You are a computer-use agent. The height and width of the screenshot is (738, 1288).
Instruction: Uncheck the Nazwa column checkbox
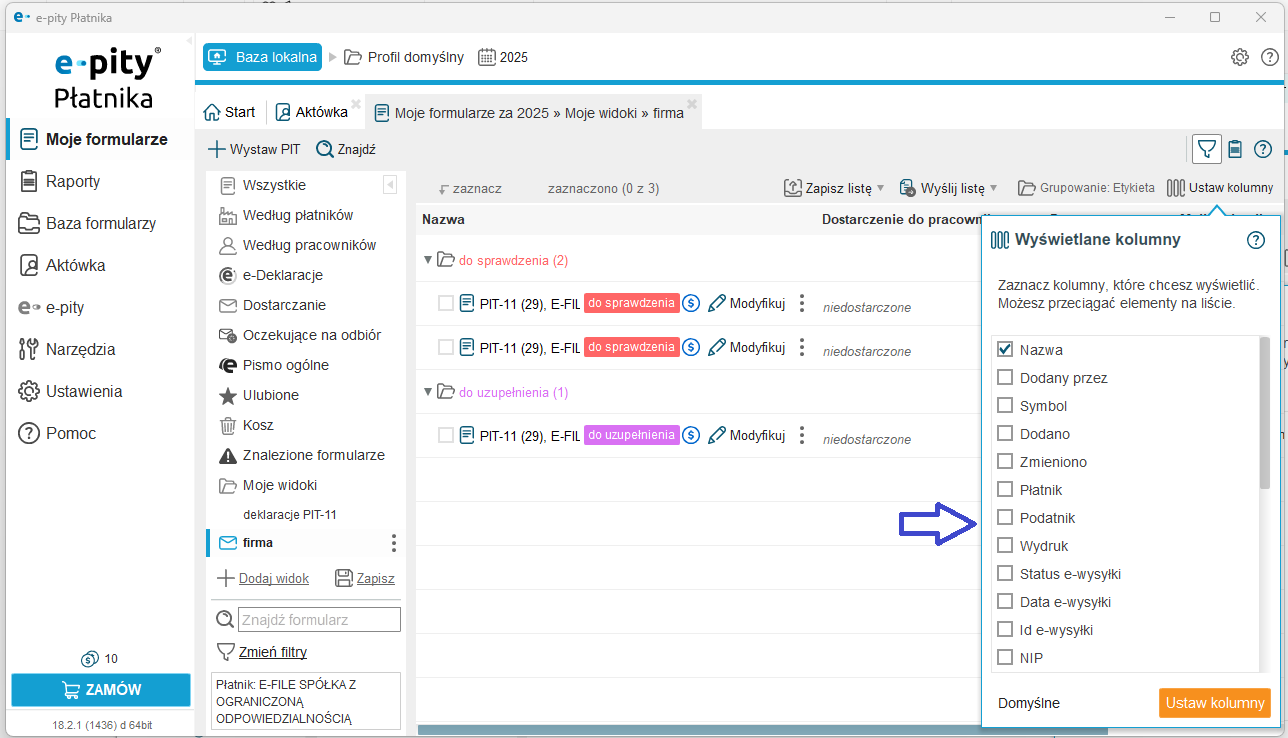pos(1005,350)
